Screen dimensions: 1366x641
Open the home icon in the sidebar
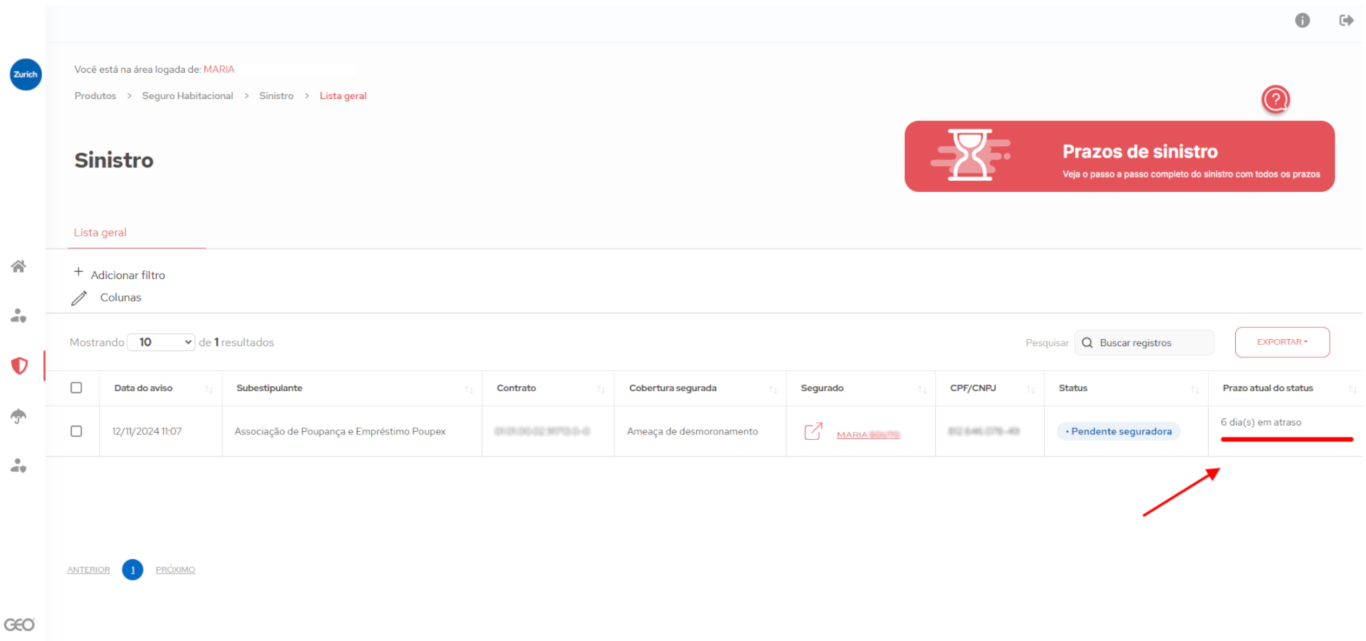coord(18,267)
